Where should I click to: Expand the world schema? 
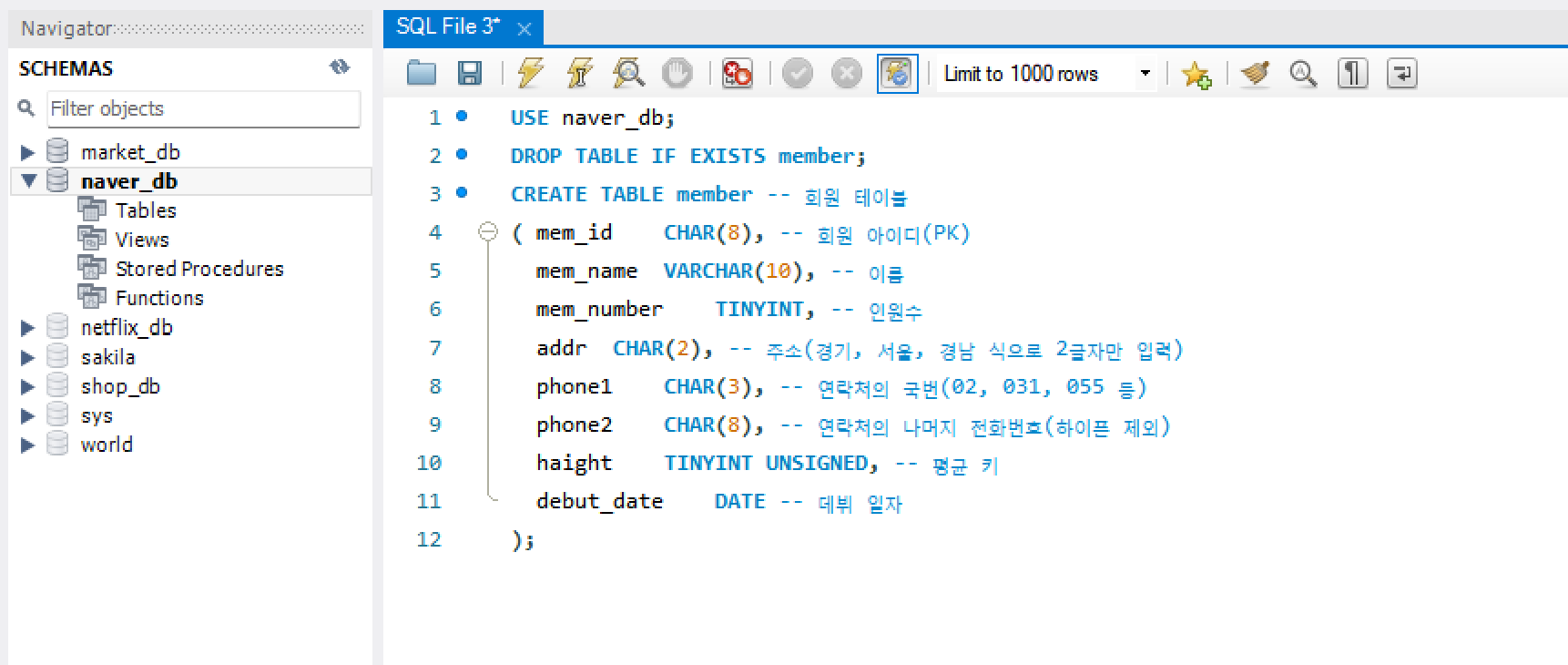(27, 445)
